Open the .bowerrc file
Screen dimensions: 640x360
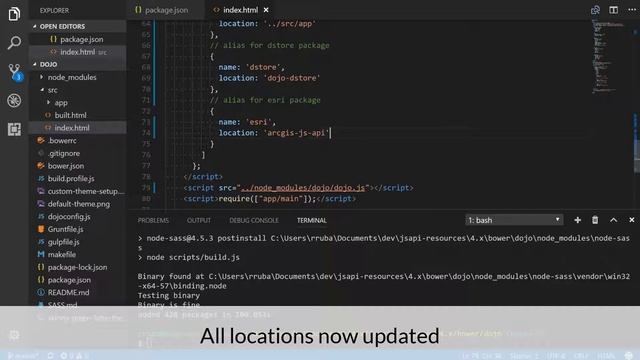click(x=78, y=140)
